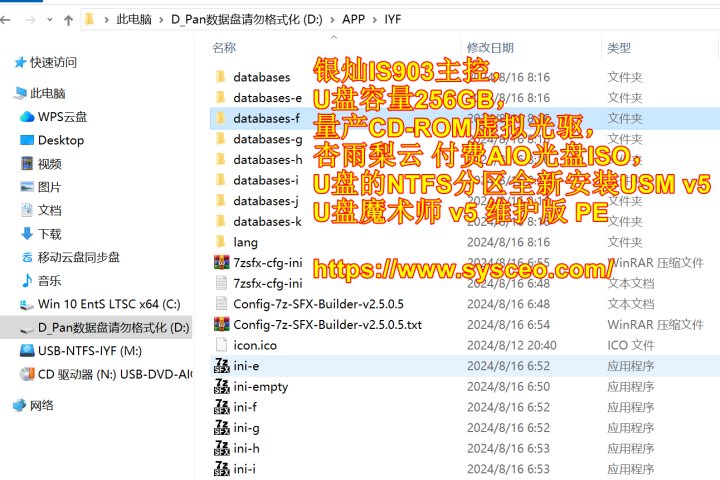Select the databases-i folder
720x480 pixels.
[x=266, y=181]
